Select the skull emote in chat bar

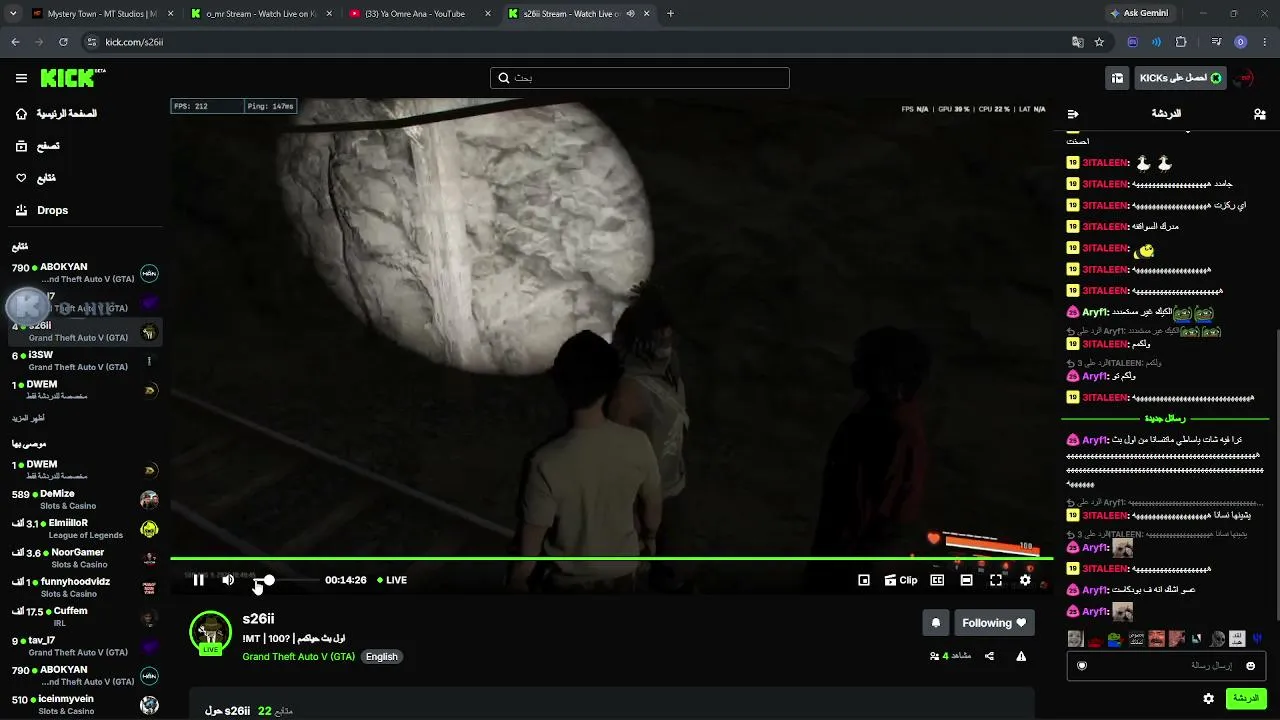point(1218,639)
